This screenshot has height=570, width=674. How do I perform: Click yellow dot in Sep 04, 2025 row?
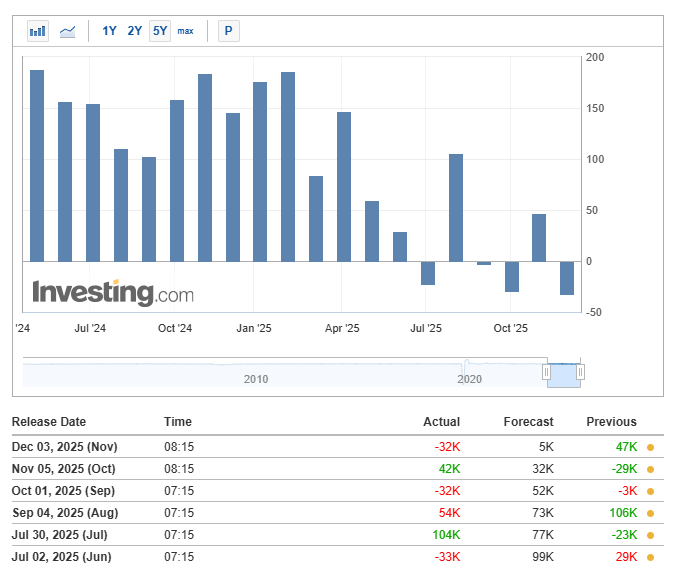(650, 513)
